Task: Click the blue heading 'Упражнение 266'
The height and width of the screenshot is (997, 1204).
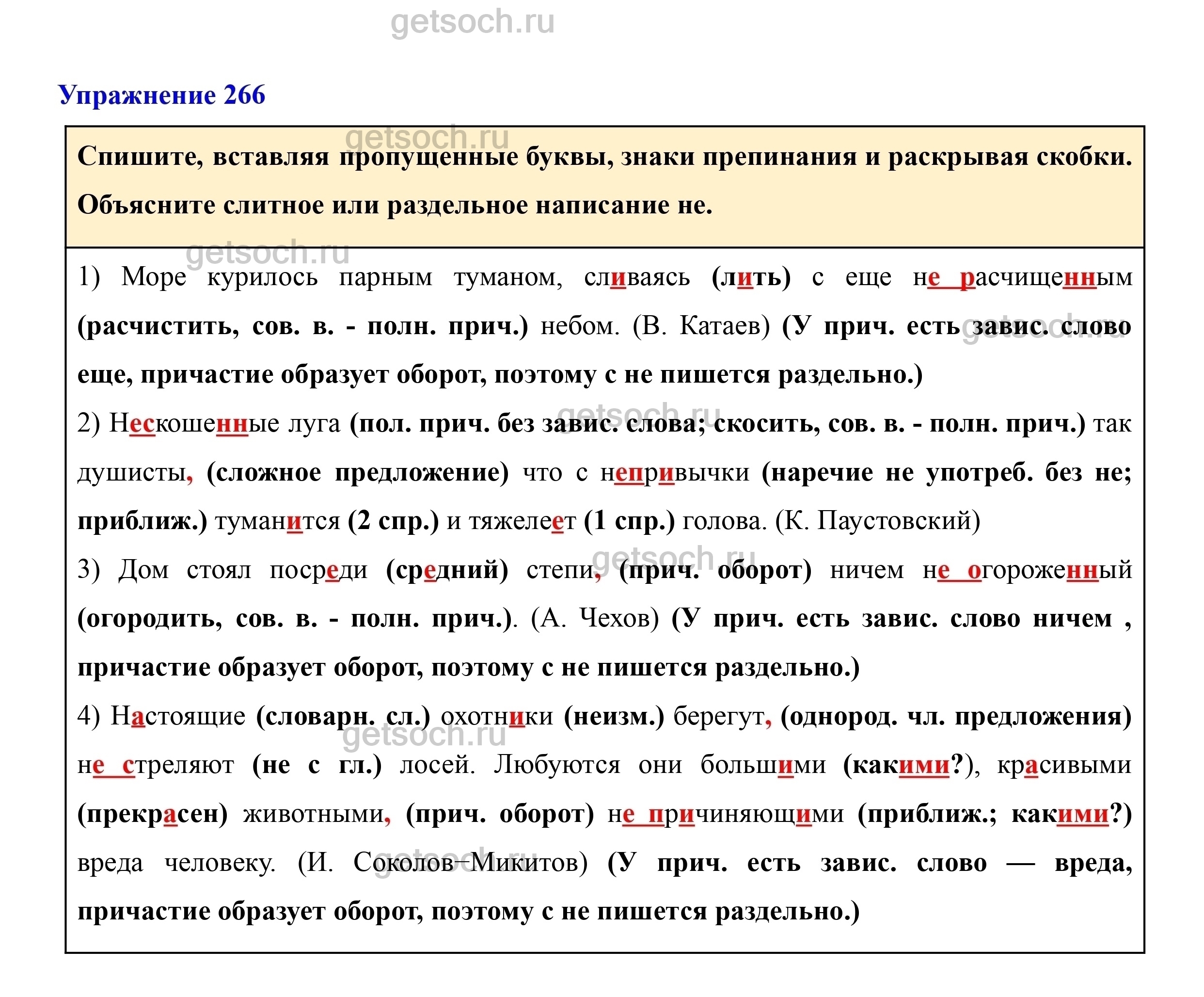Action: tap(162, 95)
